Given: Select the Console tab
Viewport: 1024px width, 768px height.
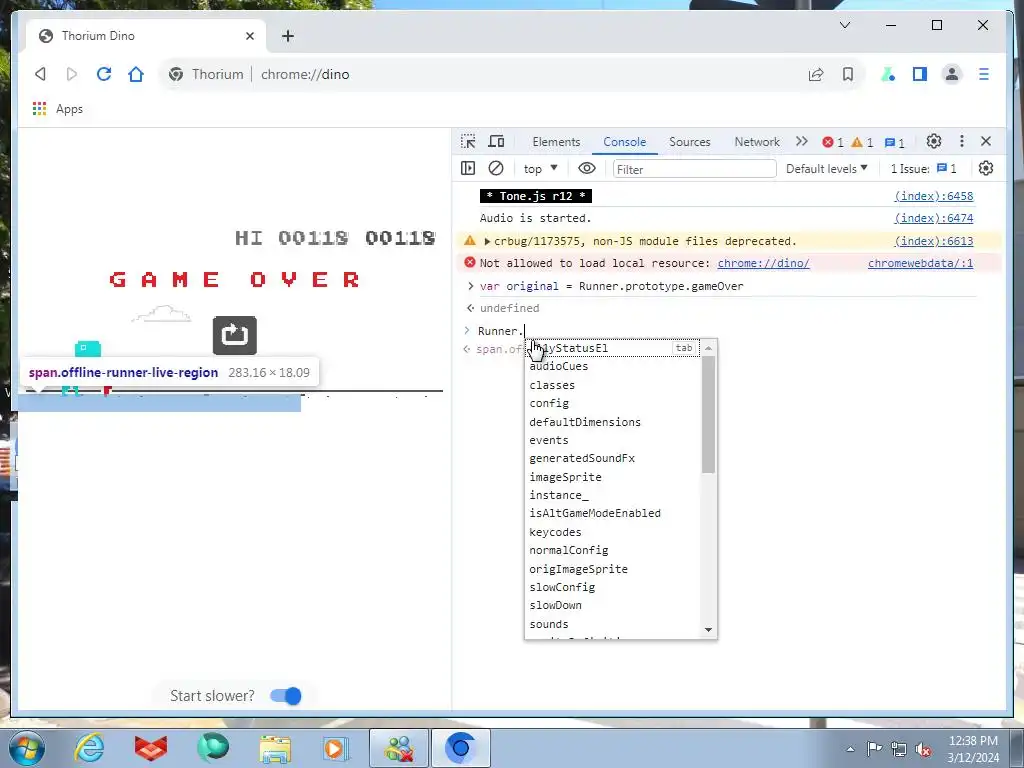Looking at the screenshot, I should [x=624, y=142].
